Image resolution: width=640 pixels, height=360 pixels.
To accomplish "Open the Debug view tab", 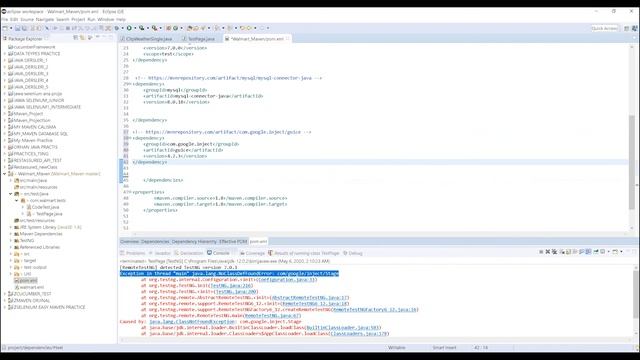I will (x=353, y=253).
